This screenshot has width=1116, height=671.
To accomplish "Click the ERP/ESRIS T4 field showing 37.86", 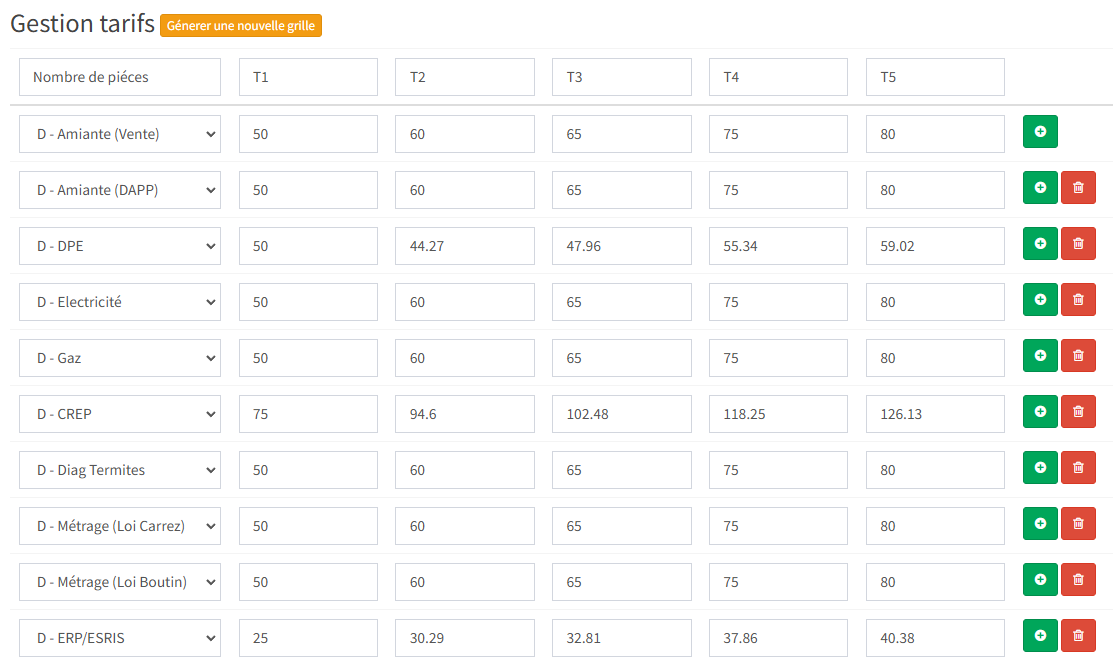I will tap(779, 638).
